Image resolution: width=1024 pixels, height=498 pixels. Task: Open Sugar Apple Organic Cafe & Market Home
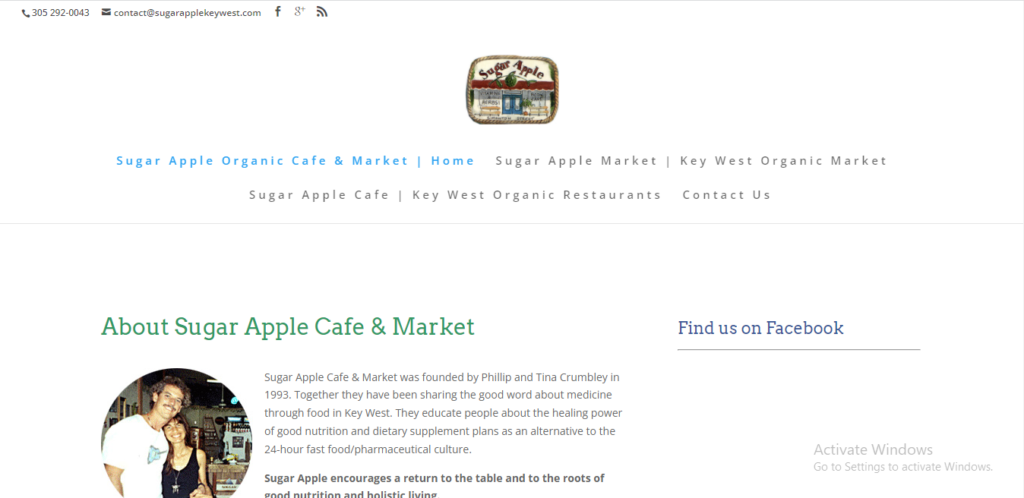pos(295,161)
